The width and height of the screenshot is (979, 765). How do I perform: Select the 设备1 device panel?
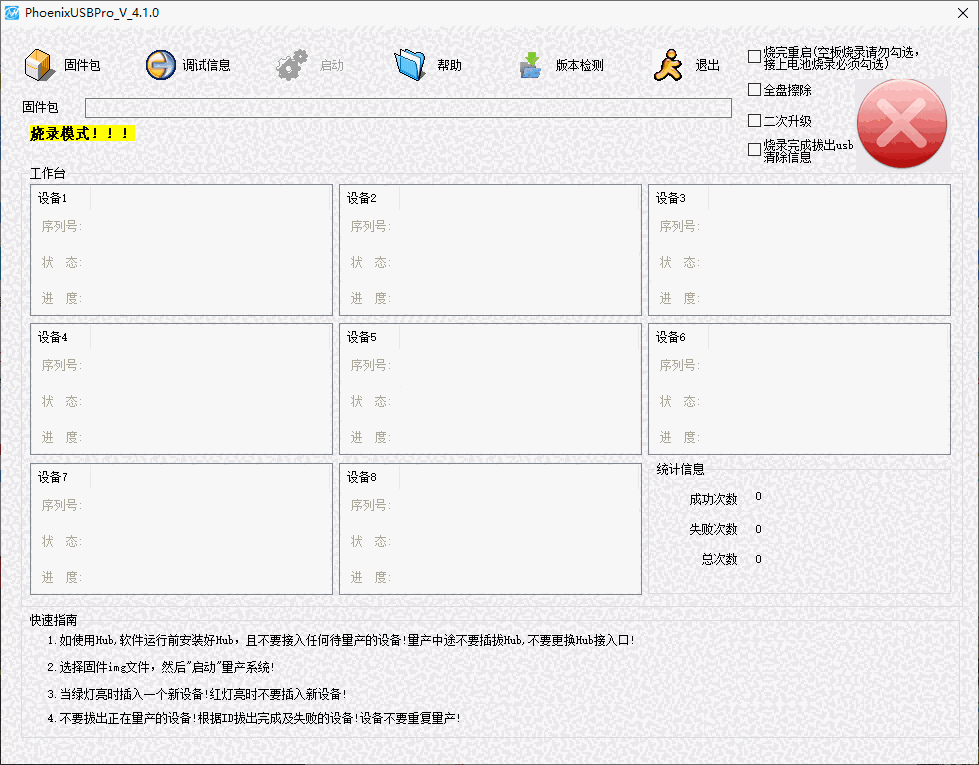181,249
